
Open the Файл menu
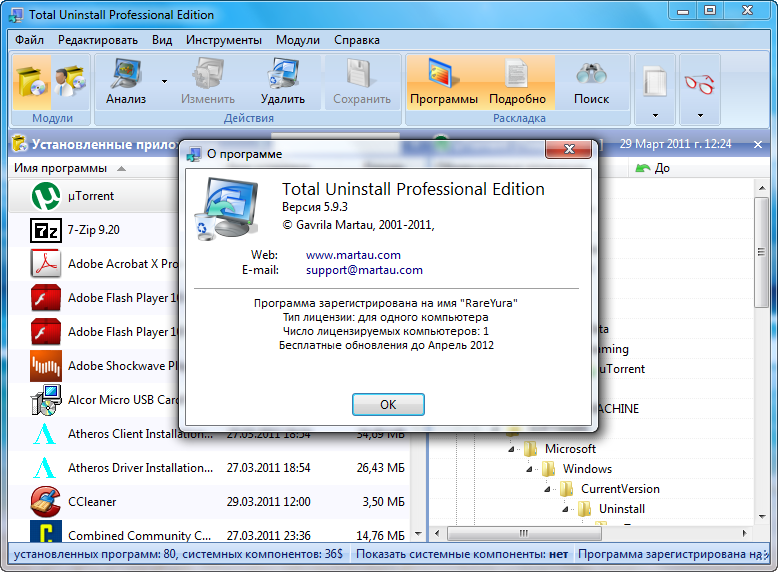(x=29, y=40)
